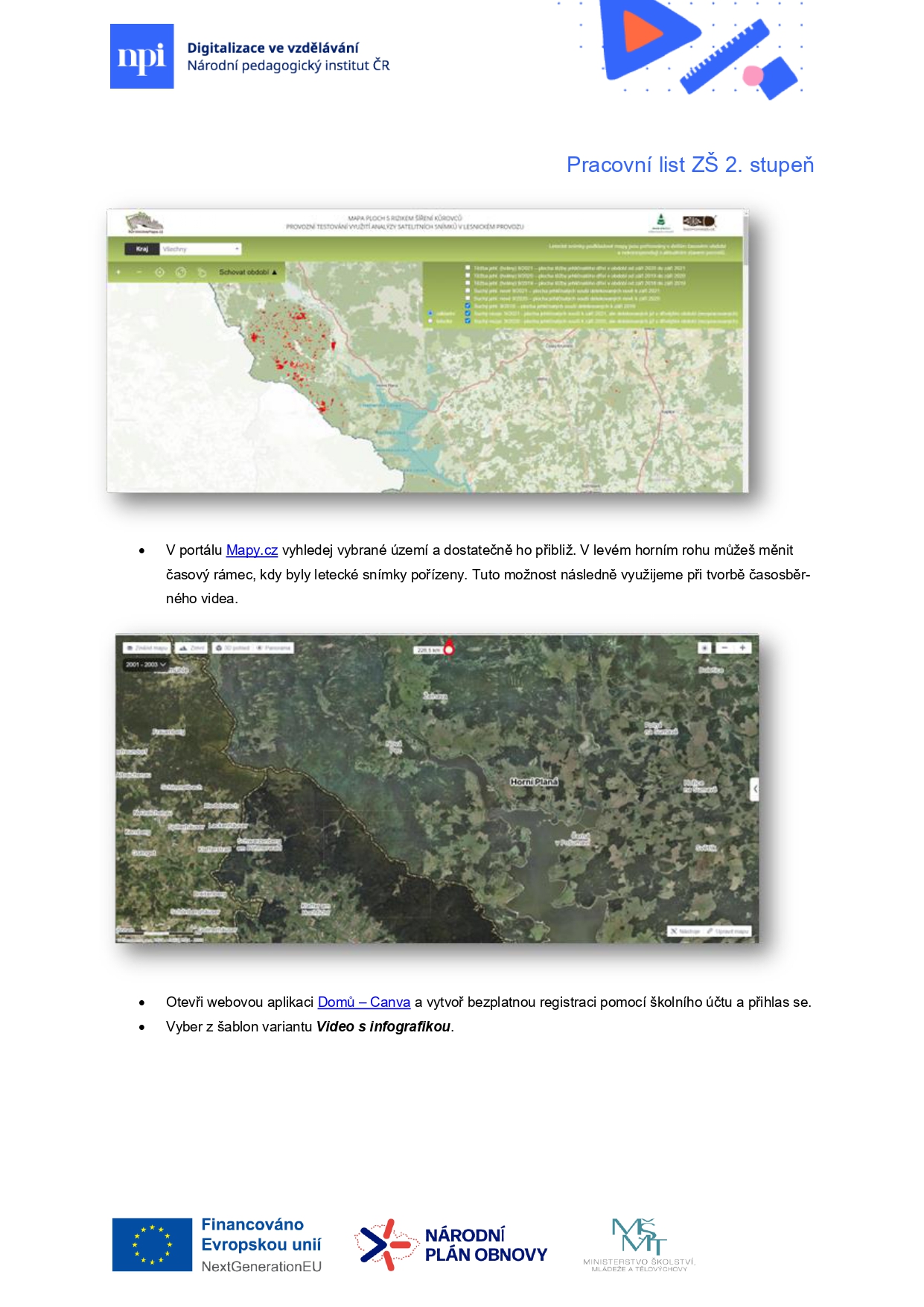
Task: Click the geolocation button on aerial map
Action: pyautogui.click(x=704, y=648)
